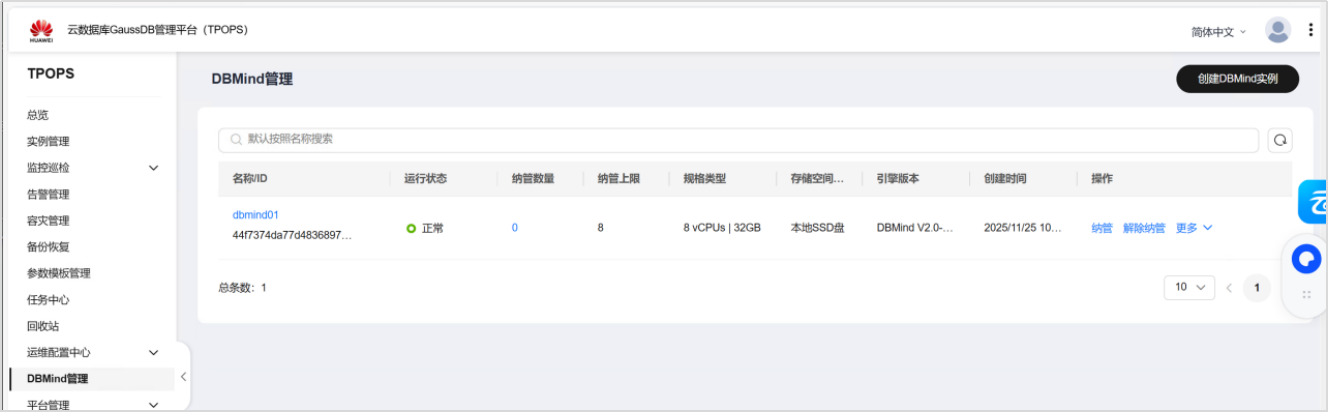This screenshot has width=1330, height=413.
Task: Collapse the left sidebar with arrow handle
Action: [183, 377]
